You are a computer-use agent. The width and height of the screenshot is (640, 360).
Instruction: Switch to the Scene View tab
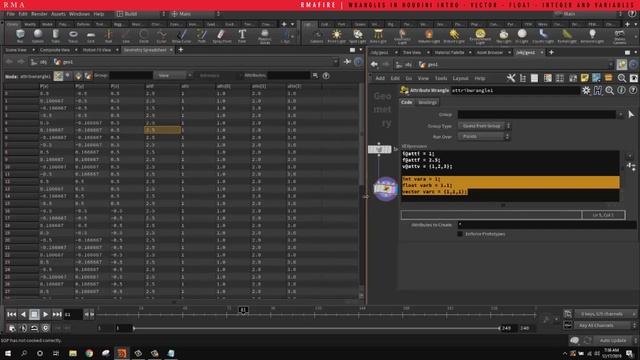click(x=16, y=50)
